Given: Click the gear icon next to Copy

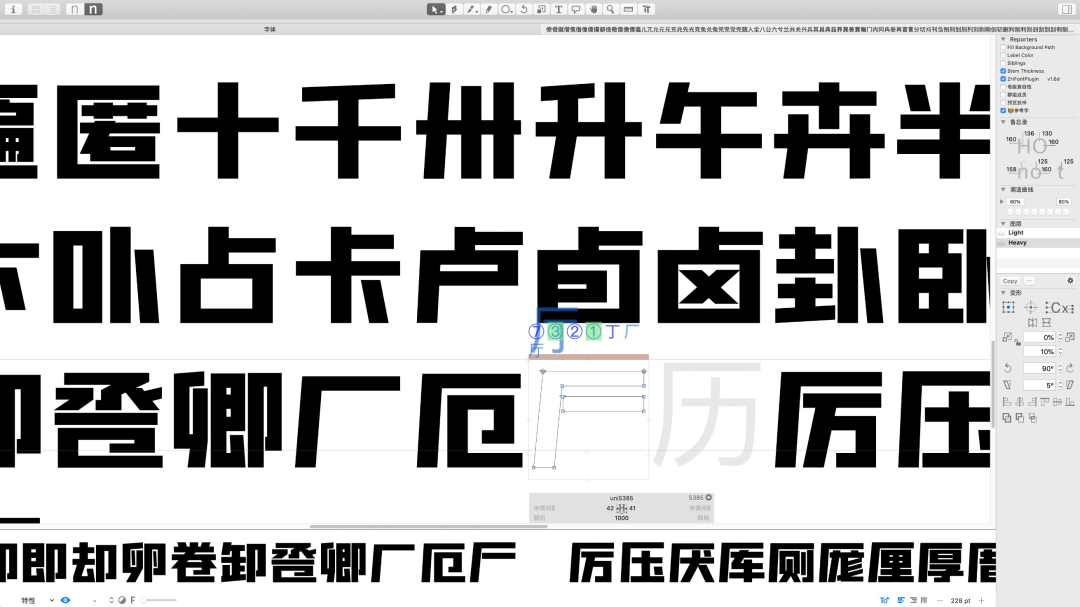Looking at the screenshot, I should (1071, 281).
